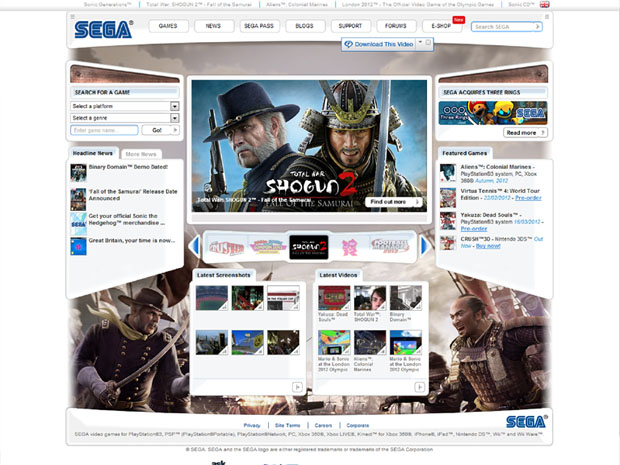Focus the Enter game name field

point(104,130)
